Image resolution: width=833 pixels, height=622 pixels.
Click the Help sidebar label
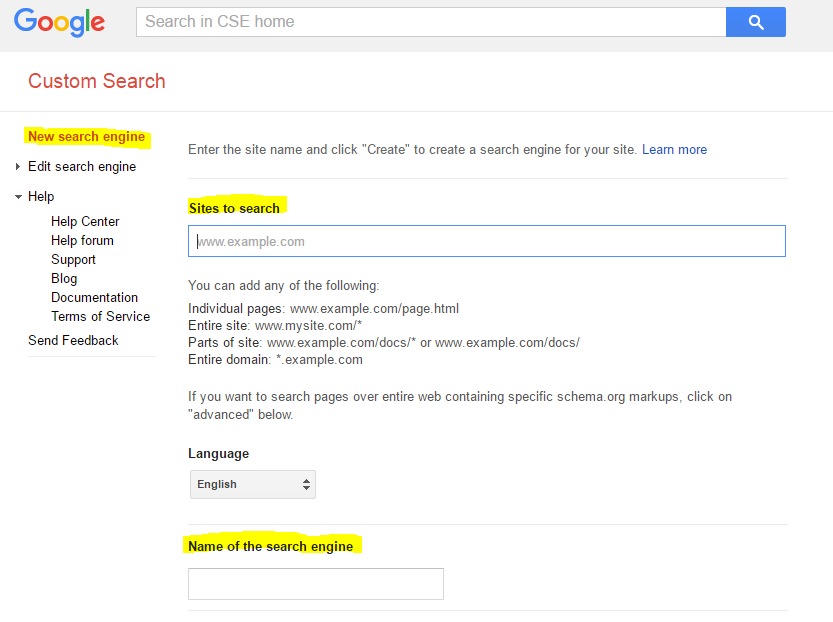click(x=41, y=197)
